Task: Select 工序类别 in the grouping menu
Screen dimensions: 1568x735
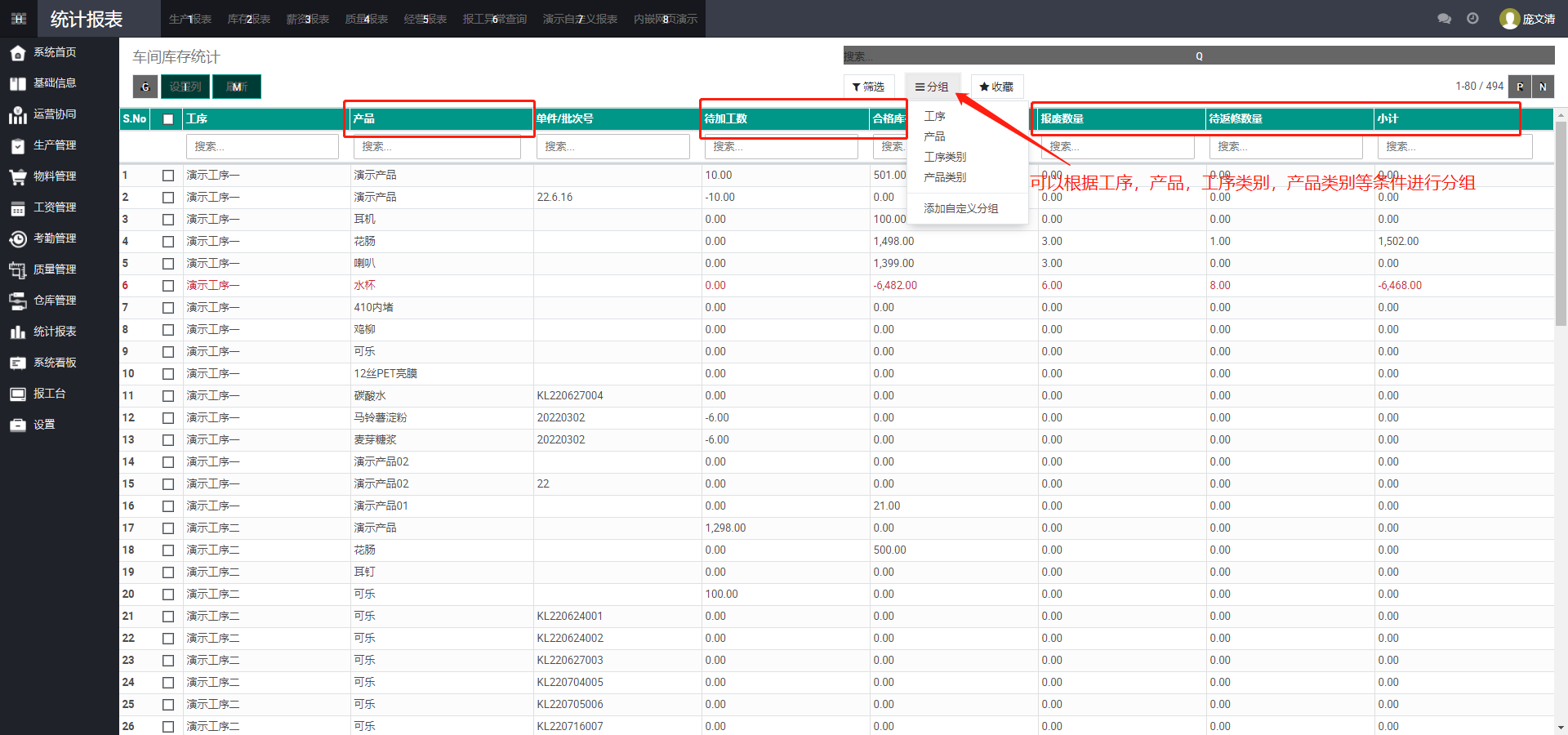Action: pos(945,157)
